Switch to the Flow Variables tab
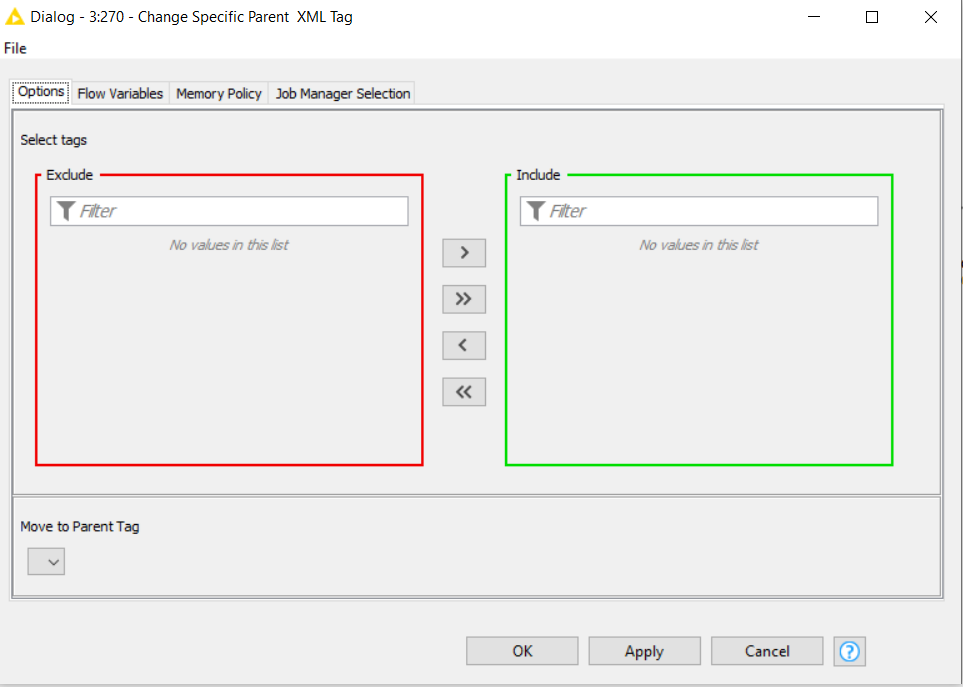Screen dimensions: 963x687 point(120,93)
